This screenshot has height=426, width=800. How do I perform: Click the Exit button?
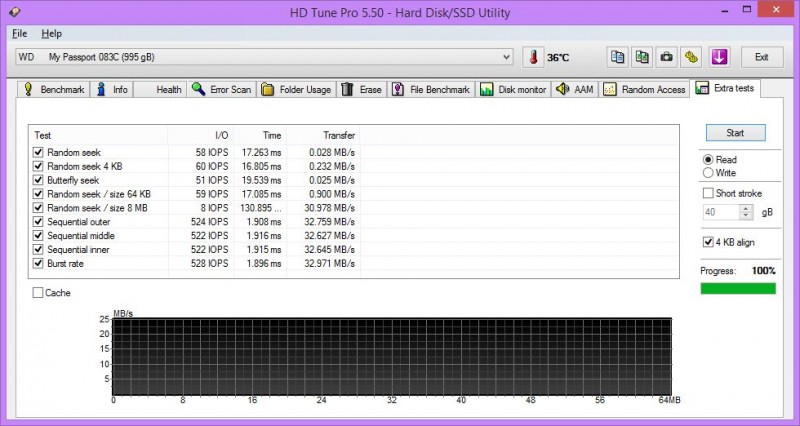[762, 57]
